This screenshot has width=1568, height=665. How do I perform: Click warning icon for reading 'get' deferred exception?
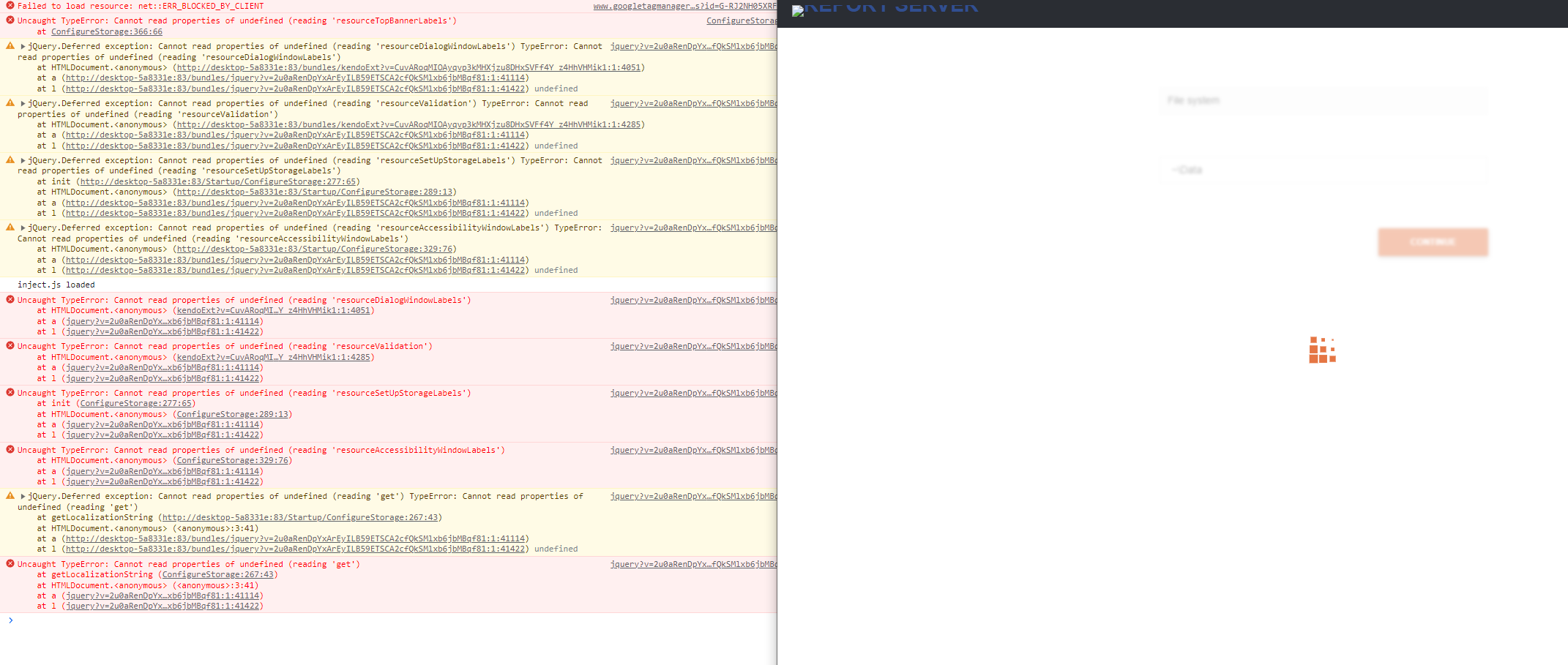click(x=10, y=496)
